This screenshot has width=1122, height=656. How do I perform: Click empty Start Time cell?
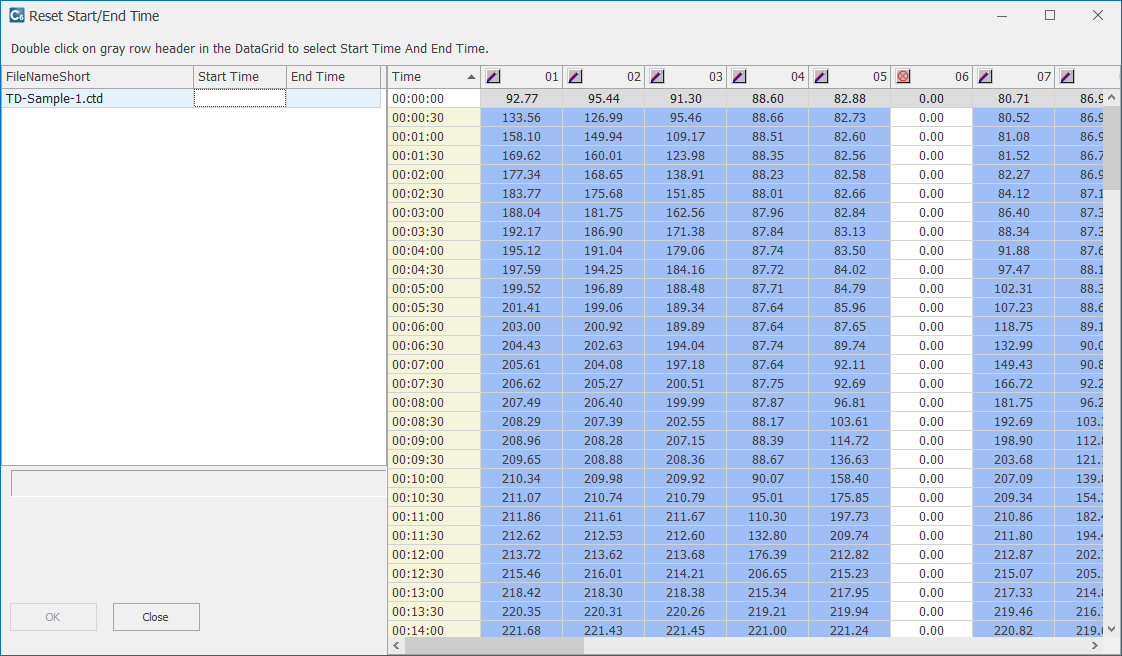[240, 98]
